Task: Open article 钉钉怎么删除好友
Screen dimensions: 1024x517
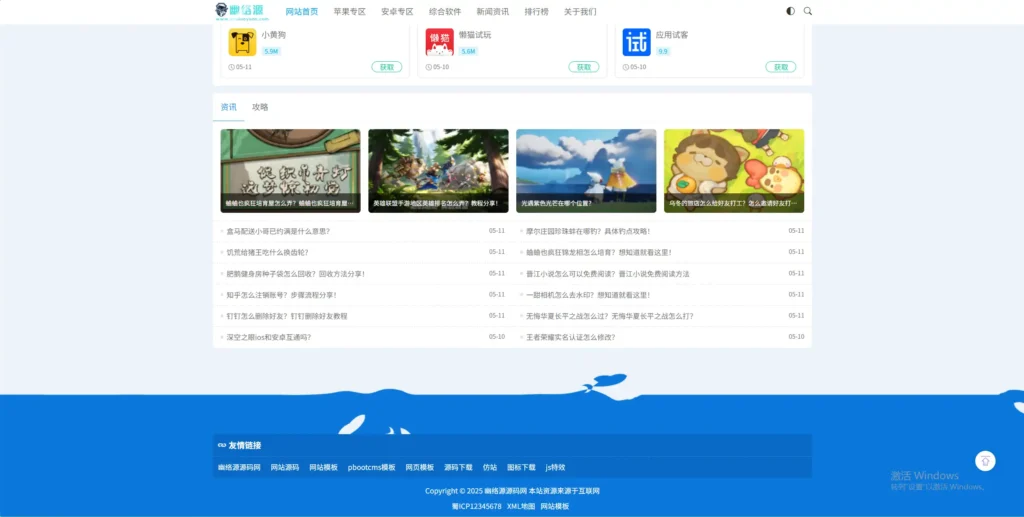Action: (x=287, y=316)
